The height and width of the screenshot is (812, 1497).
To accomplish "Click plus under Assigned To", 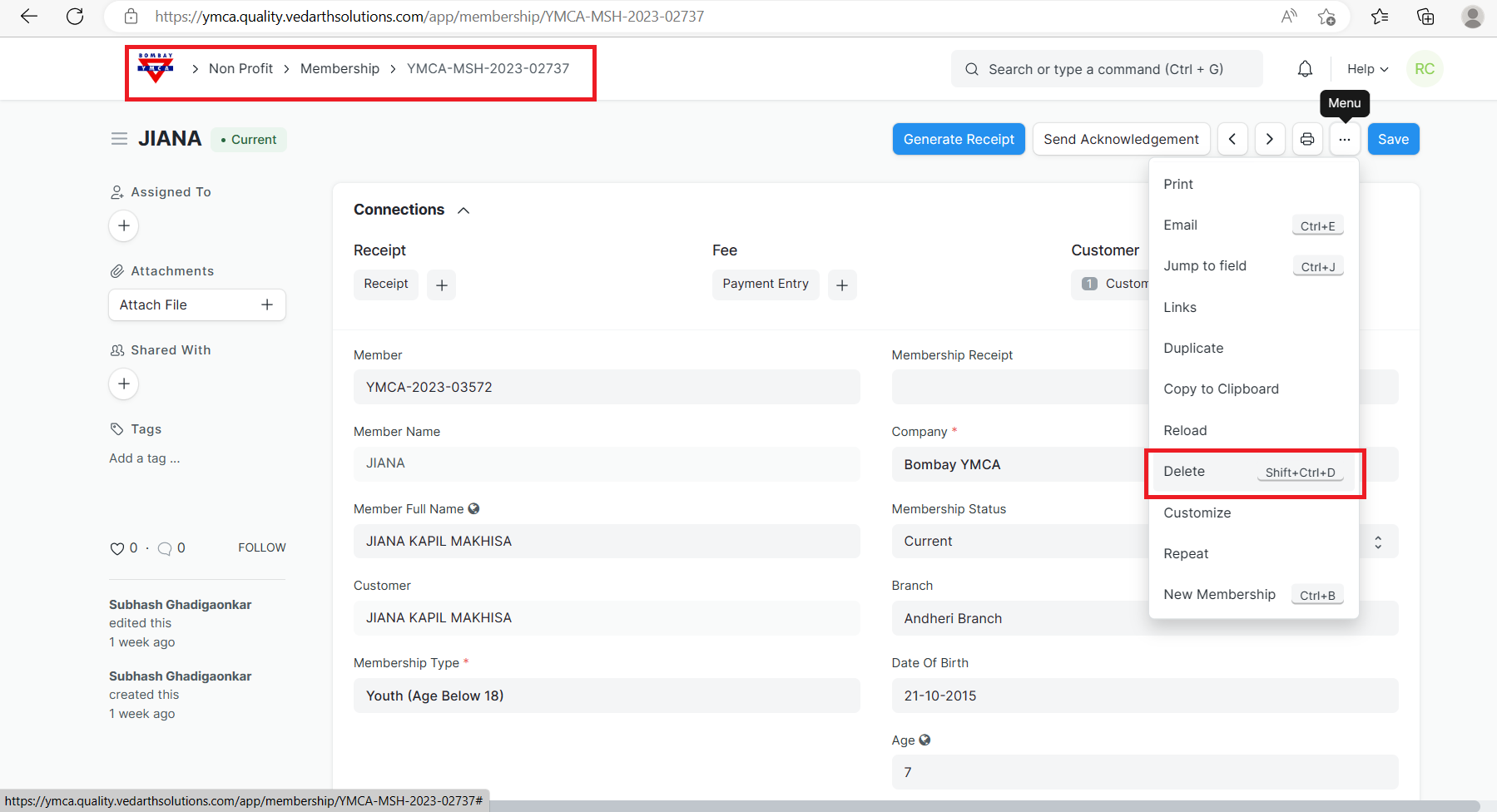I will tap(124, 225).
